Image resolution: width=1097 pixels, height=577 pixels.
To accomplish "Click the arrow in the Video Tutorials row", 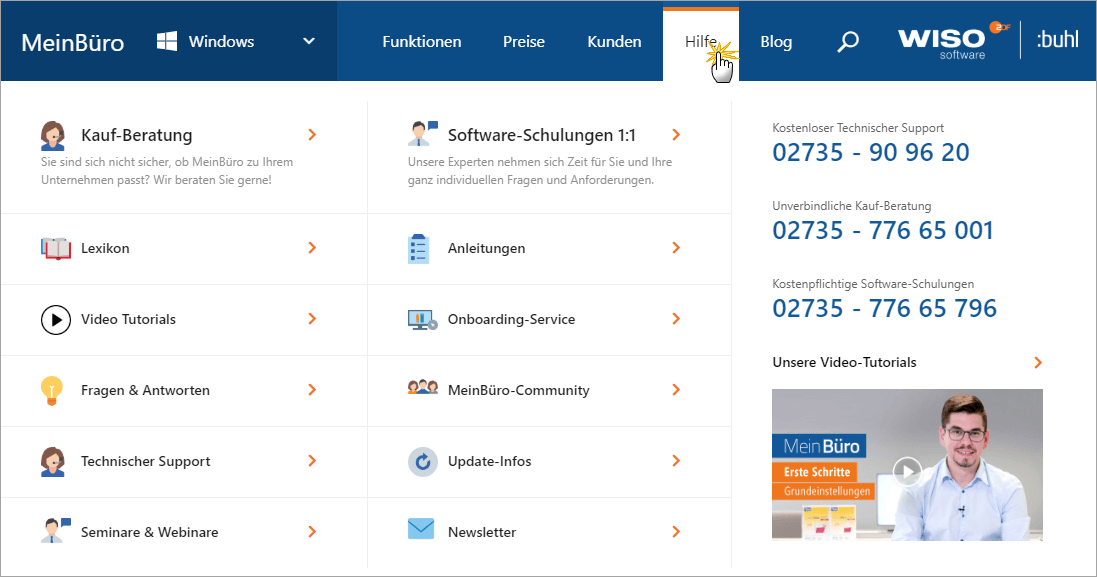I will tap(312, 320).
